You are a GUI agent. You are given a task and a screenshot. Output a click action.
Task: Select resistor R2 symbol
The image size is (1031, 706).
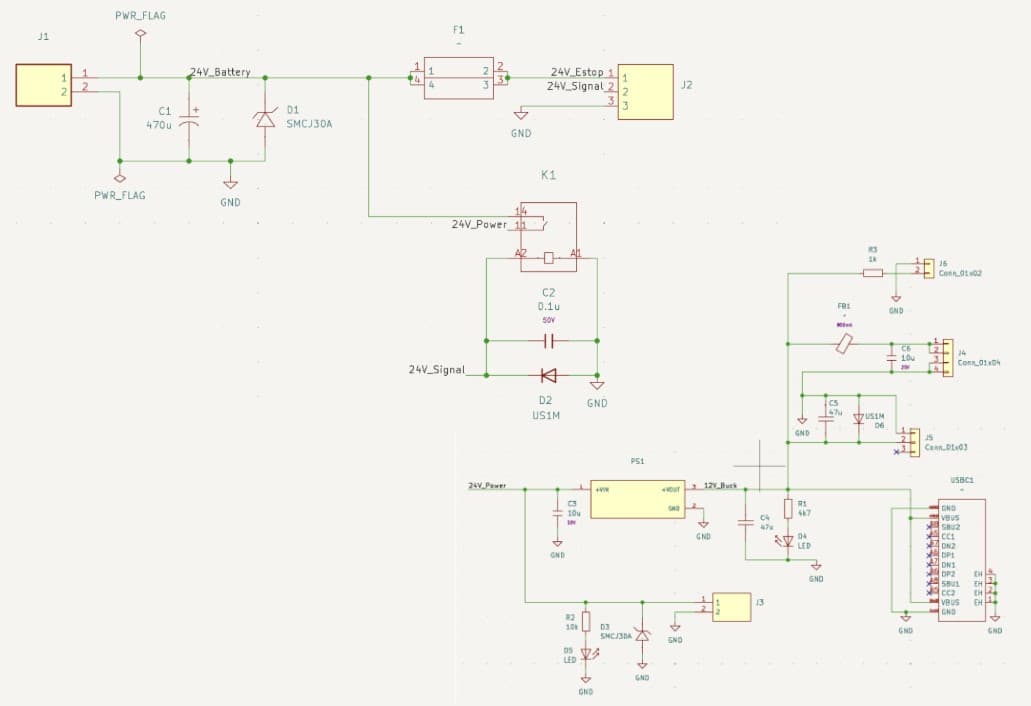point(586,622)
